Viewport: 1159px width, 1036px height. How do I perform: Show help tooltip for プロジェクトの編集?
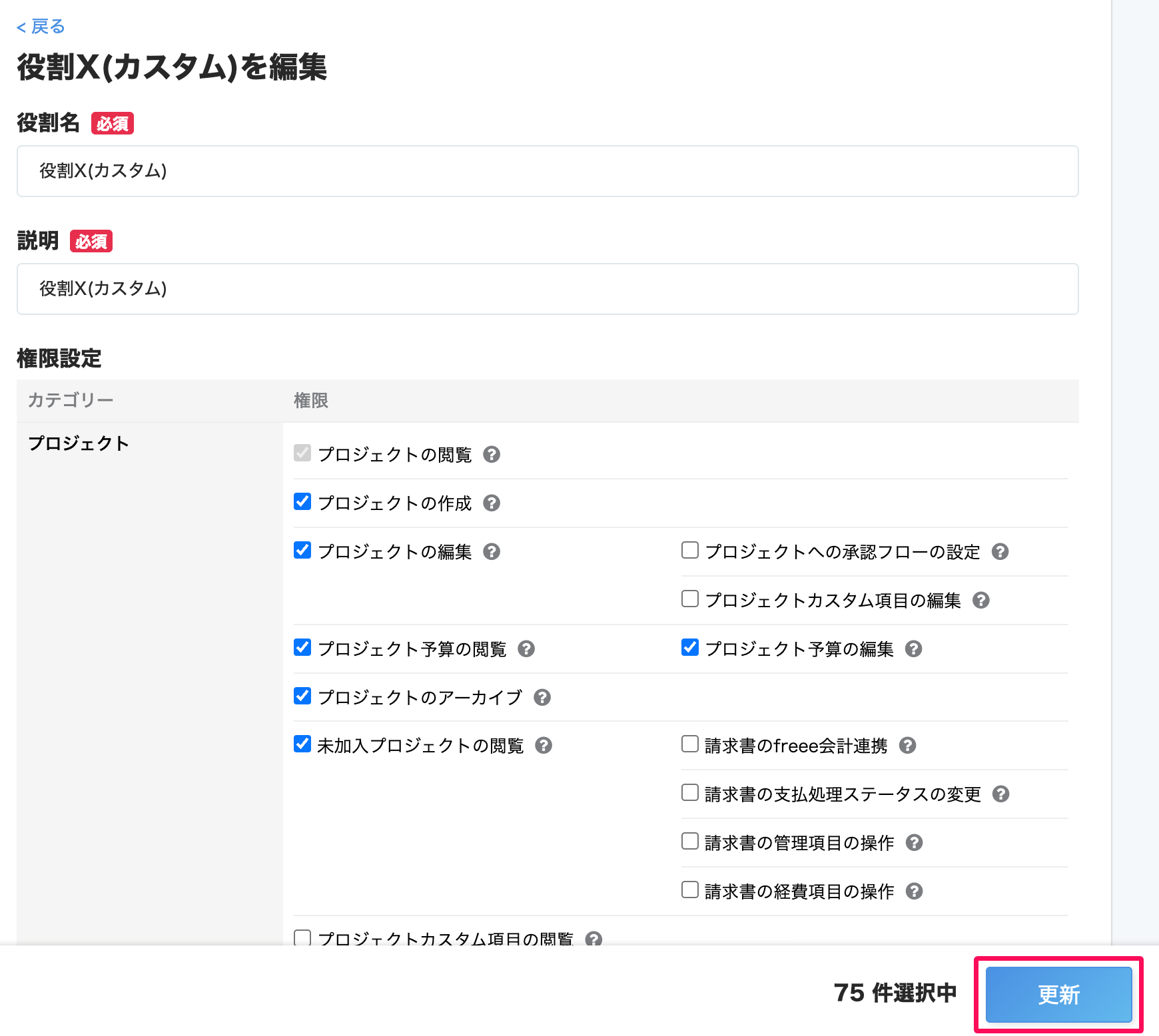(492, 551)
